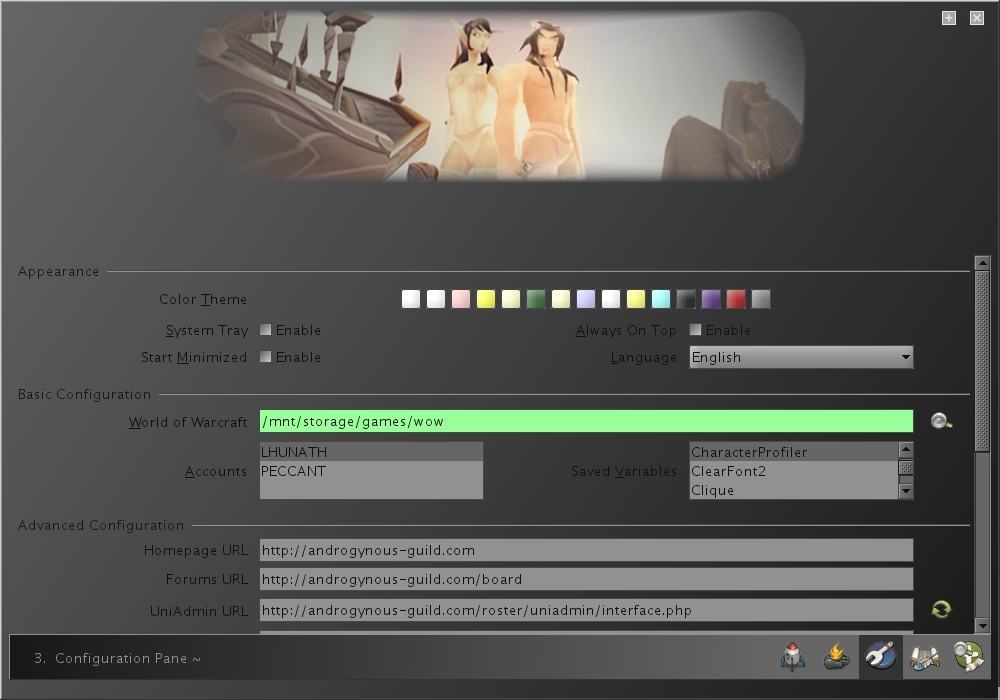Viewport: 1000px width, 700px height.
Task: Pick the lavender color theme swatch
Action: [585, 299]
